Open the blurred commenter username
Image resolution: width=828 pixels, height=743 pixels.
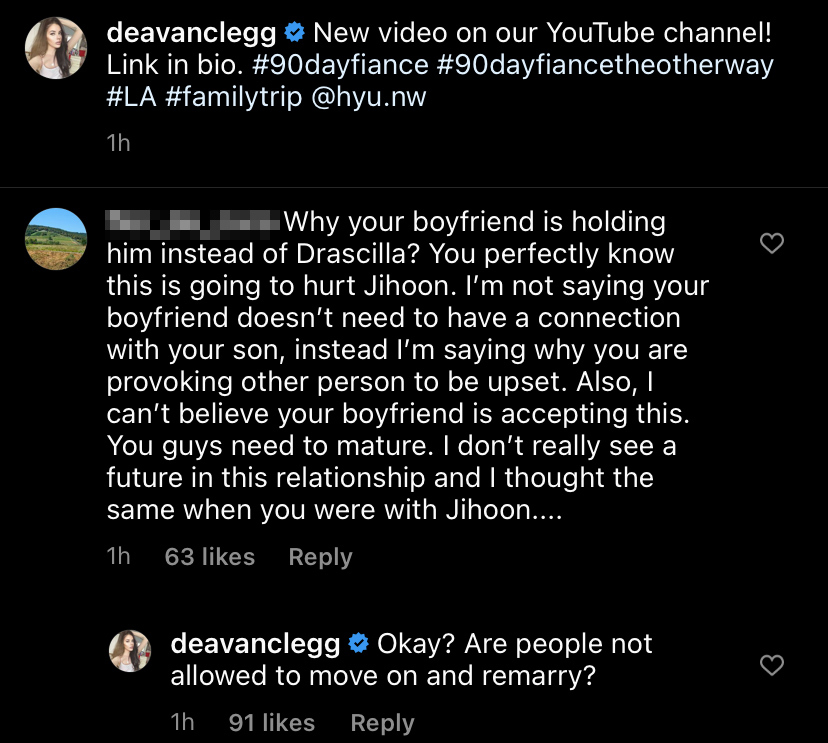click(193, 220)
